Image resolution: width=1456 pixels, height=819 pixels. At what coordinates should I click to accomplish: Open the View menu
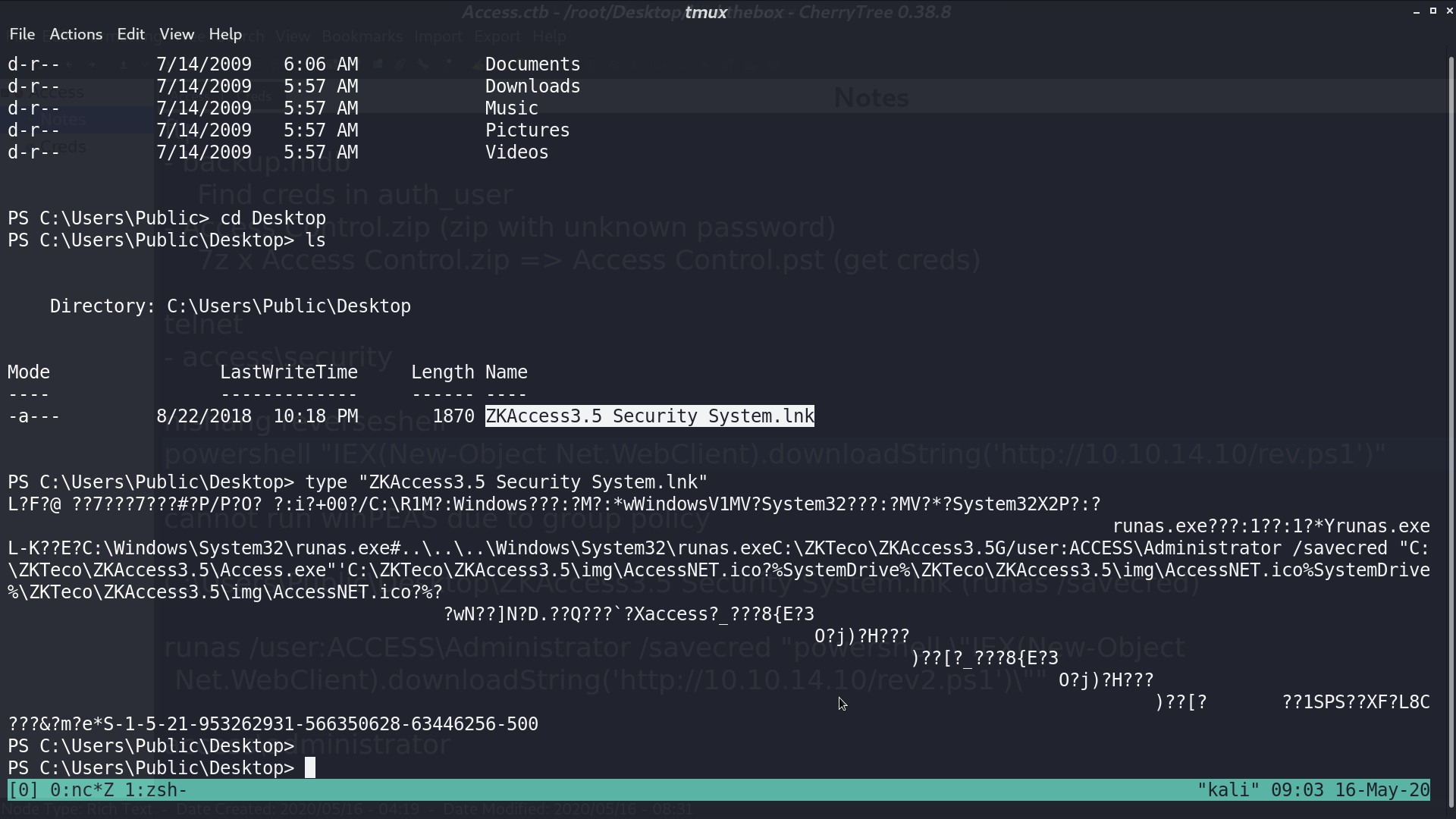[x=177, y=34]
